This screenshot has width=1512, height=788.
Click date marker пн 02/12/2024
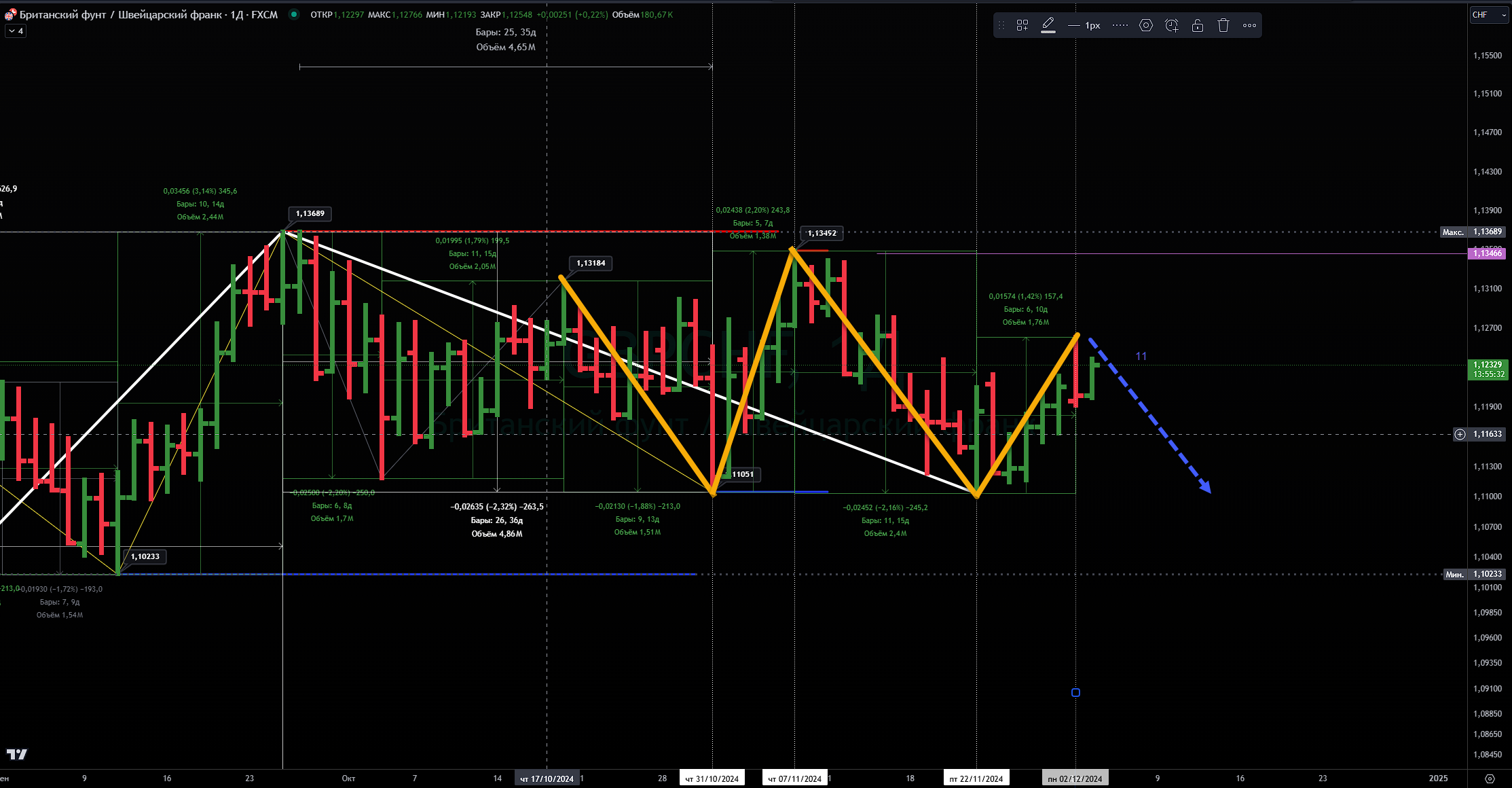tap(1075, 778)
